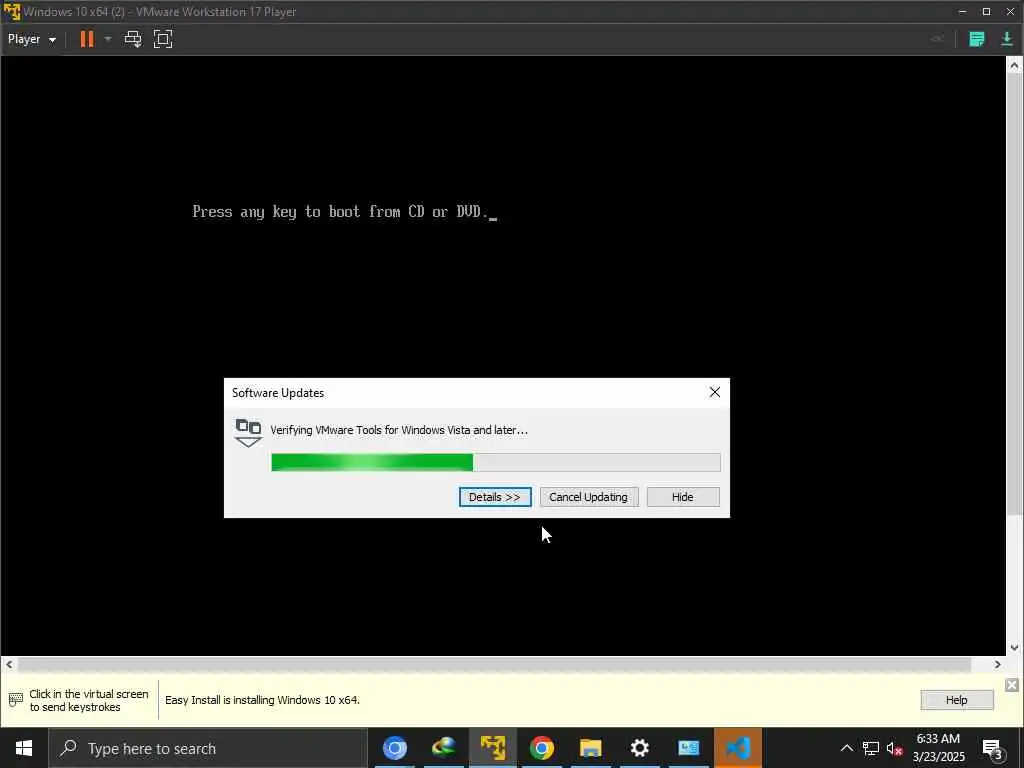Open Settings from the taskbar gear icon
This screenshot has height=768, width=1024.
(x=639, y=748)
